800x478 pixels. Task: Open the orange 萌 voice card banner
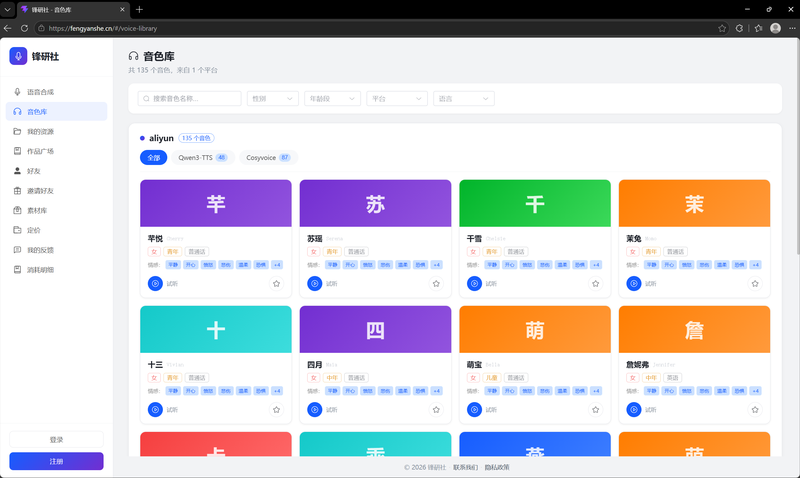[x=535, y=329]
